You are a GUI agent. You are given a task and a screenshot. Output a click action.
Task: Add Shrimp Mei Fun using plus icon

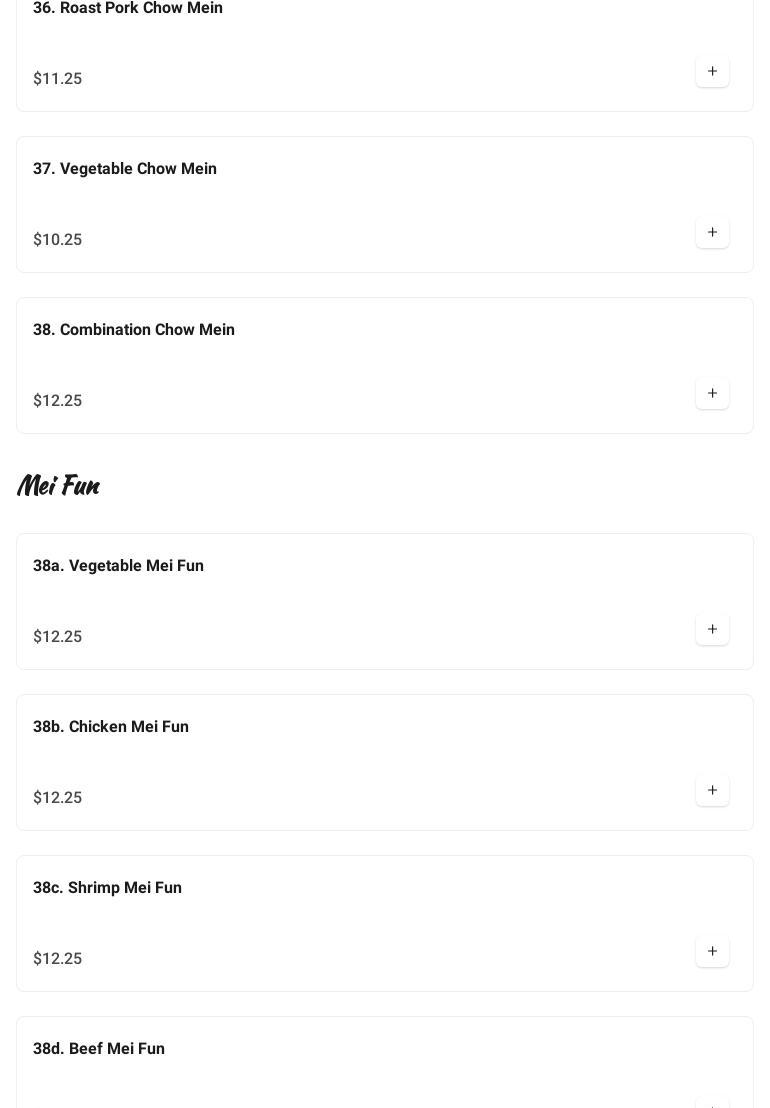pos(712,952)
